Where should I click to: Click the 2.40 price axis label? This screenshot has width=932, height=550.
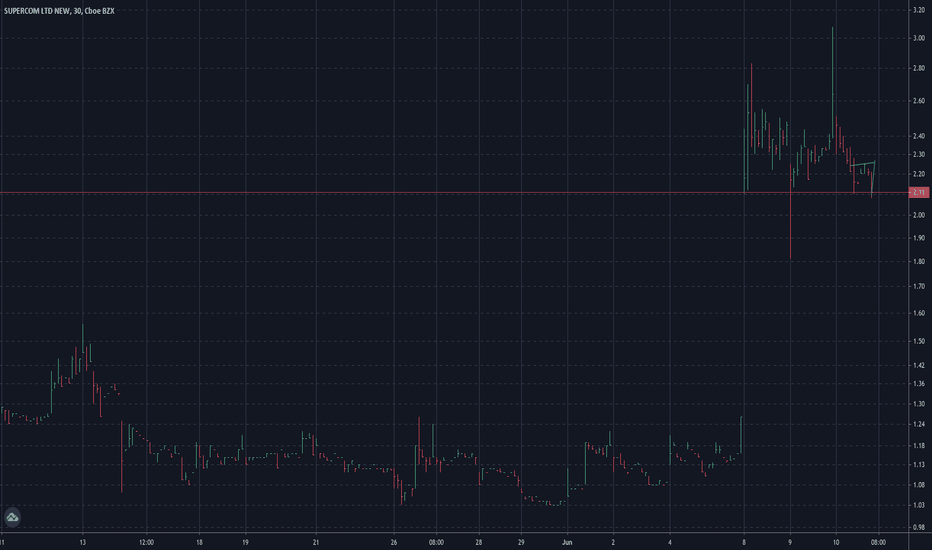pyautogui.click(x=918, y=136)
